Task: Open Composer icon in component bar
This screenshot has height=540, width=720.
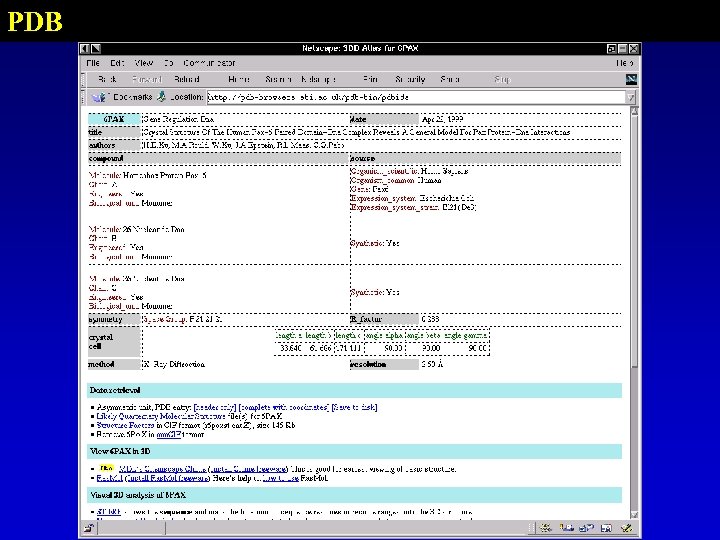Action: [x=626, y=528]
